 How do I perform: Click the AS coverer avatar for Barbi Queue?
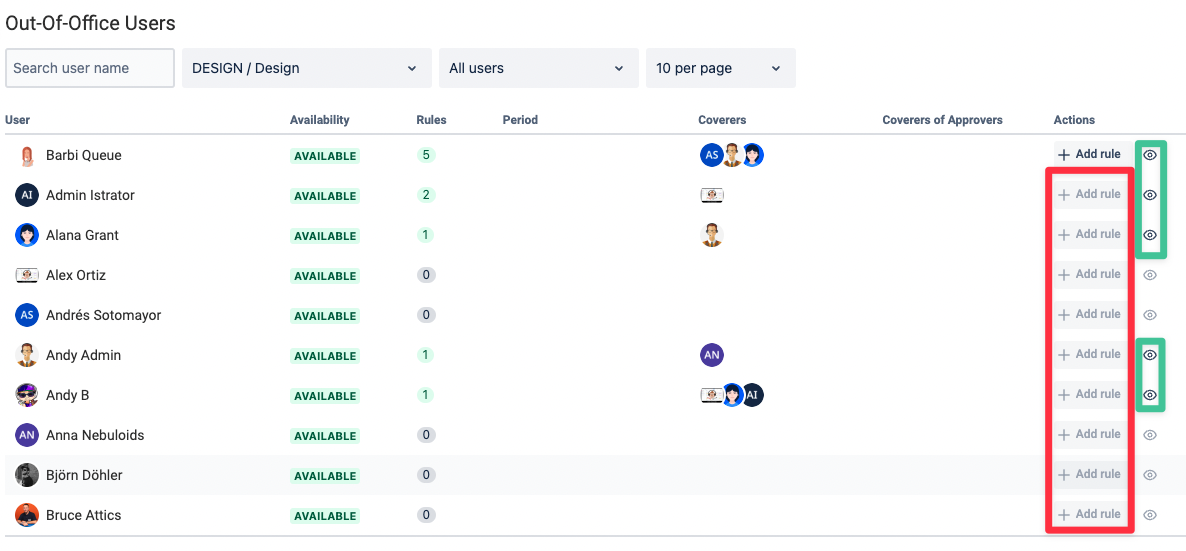pos(711,155)
